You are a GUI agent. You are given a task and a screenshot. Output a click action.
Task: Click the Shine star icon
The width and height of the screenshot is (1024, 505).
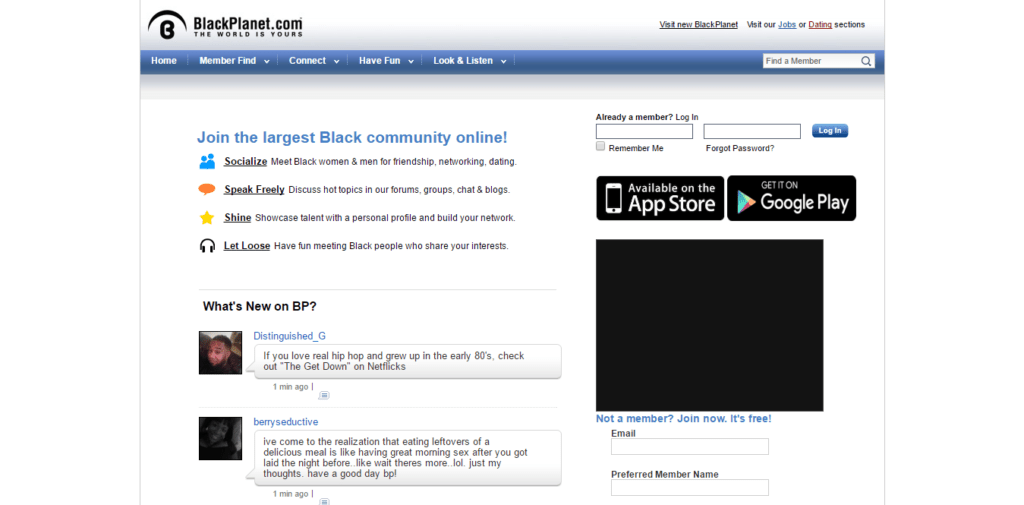tap(207, 218)
